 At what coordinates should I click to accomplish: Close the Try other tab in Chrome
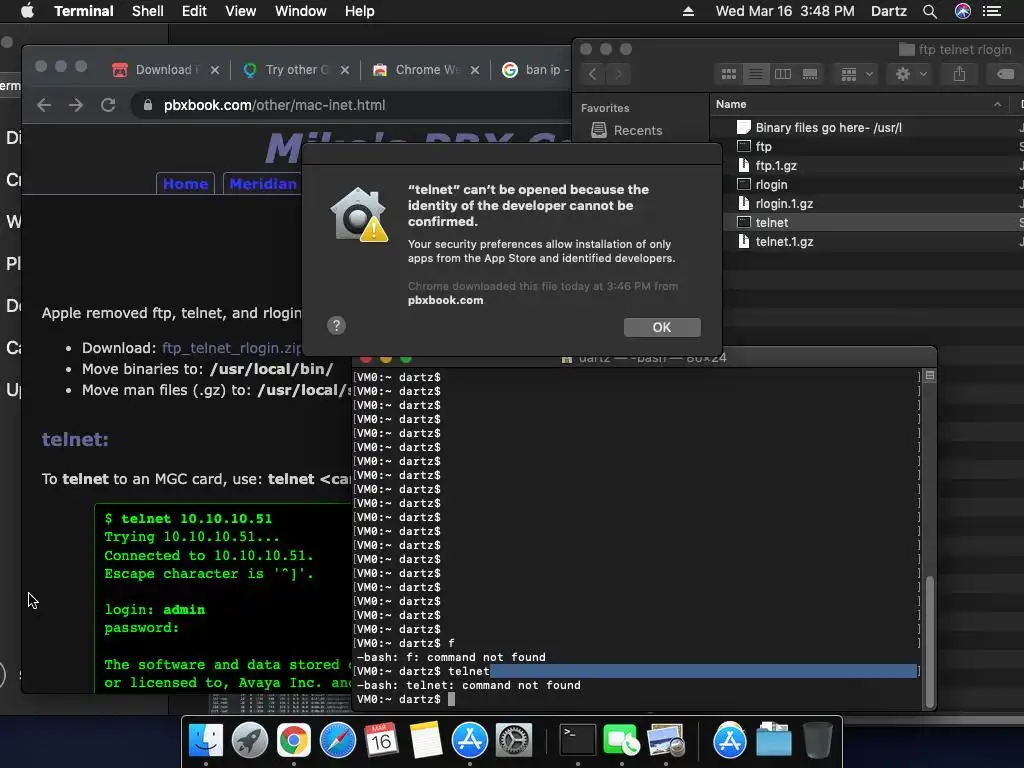pyautogui.click(x=345, y=70)
